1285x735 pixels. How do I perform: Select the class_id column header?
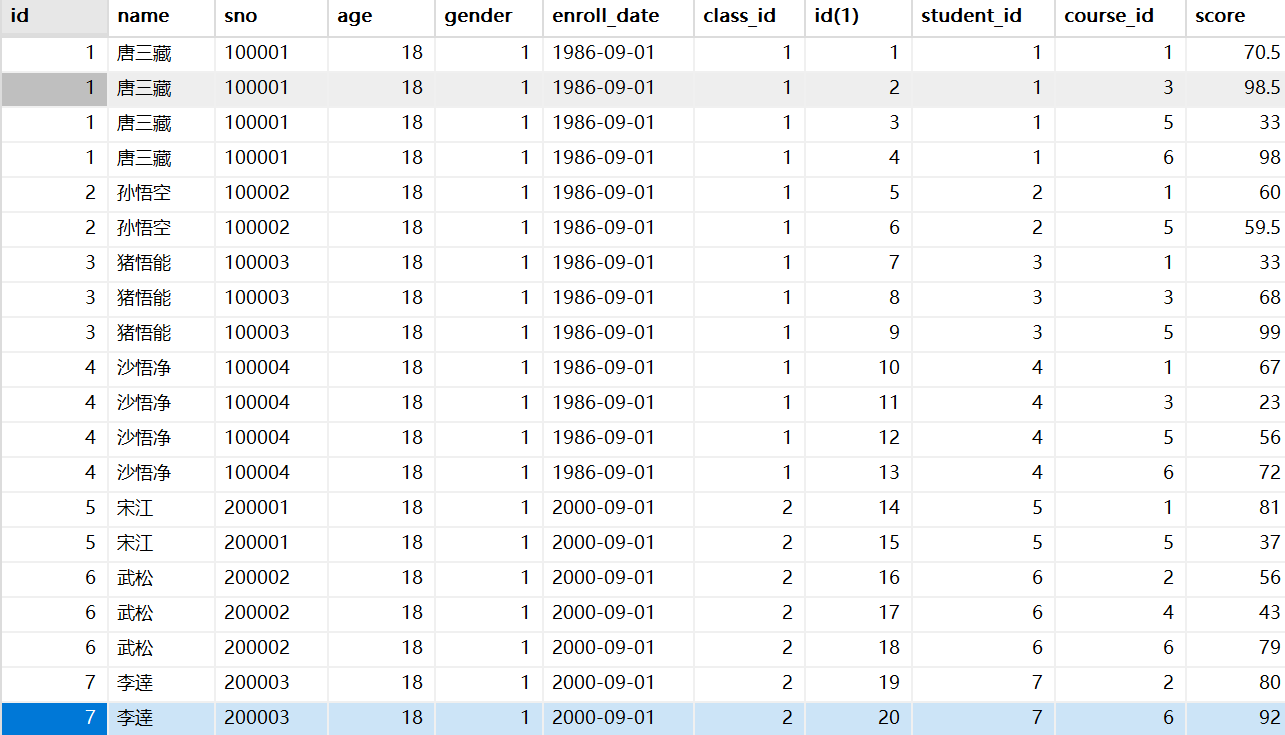749,16
